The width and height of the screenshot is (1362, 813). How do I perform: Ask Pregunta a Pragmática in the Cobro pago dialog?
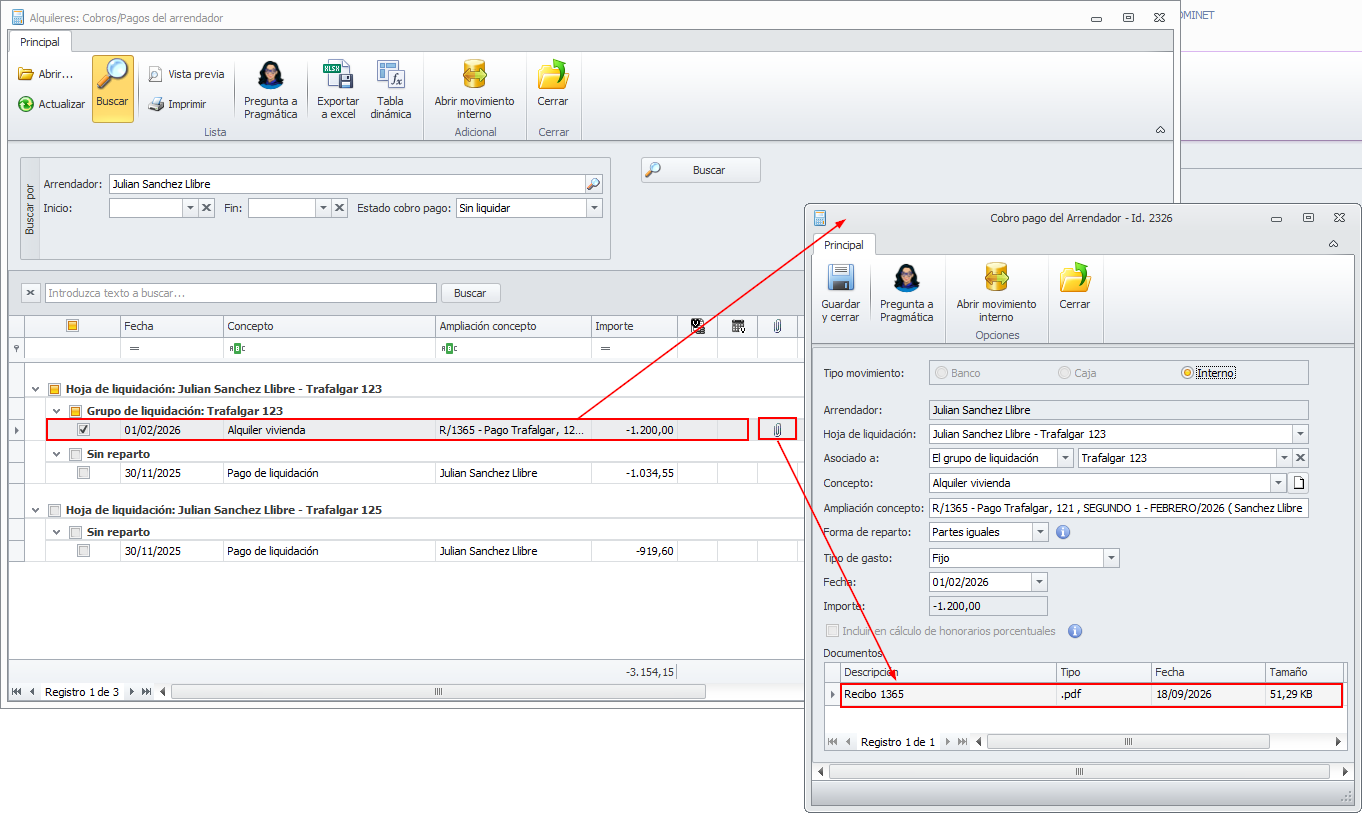[907, 292]
